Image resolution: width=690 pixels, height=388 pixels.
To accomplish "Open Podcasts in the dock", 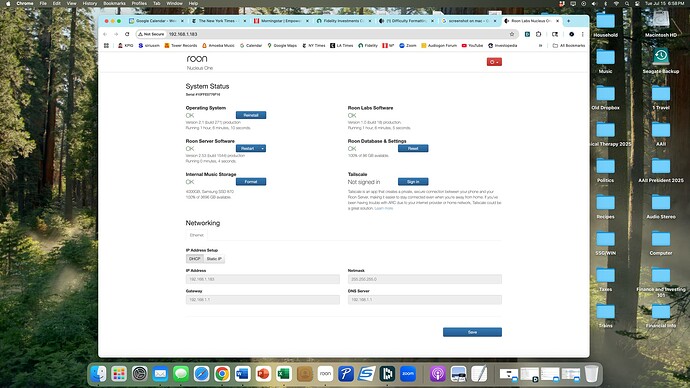I will (x=438, y=374).
